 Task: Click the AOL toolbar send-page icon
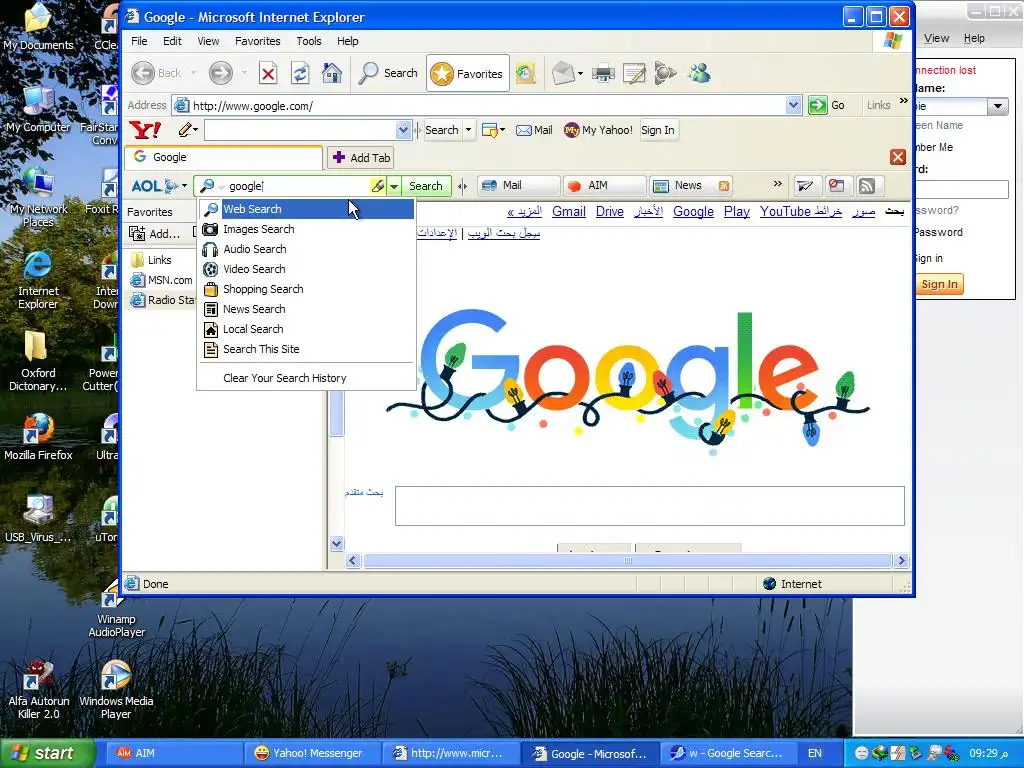tap(805, 186)
